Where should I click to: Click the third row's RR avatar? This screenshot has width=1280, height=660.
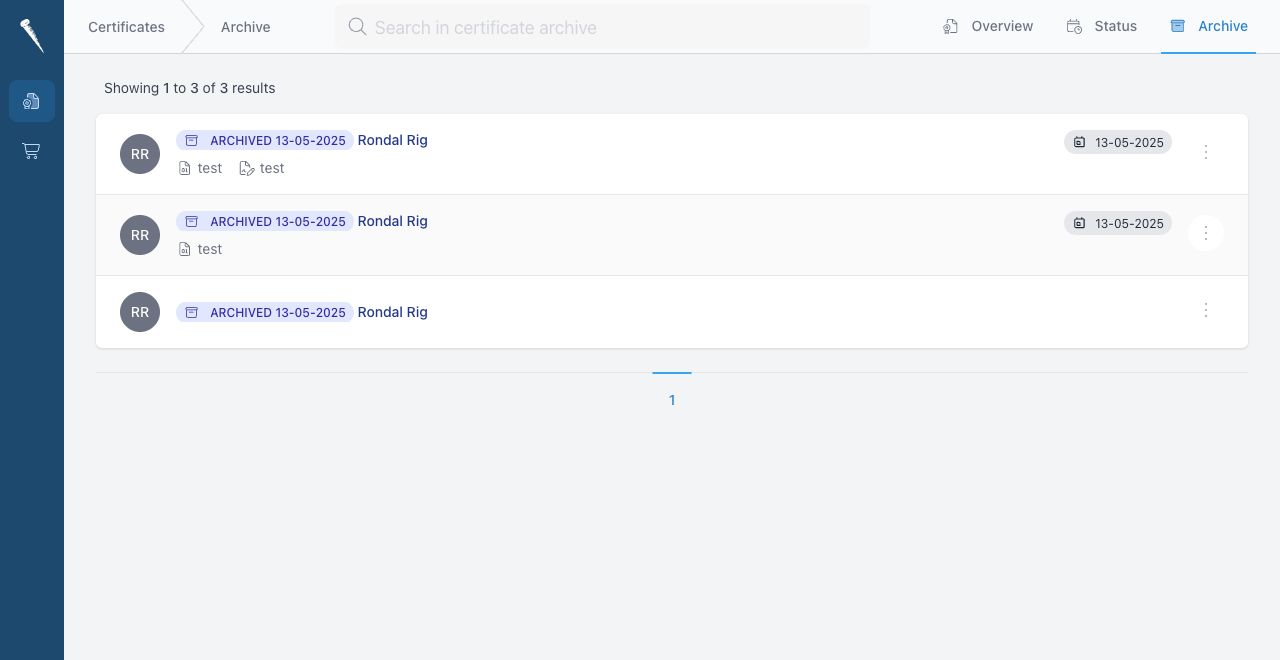[x=140, y=312]
